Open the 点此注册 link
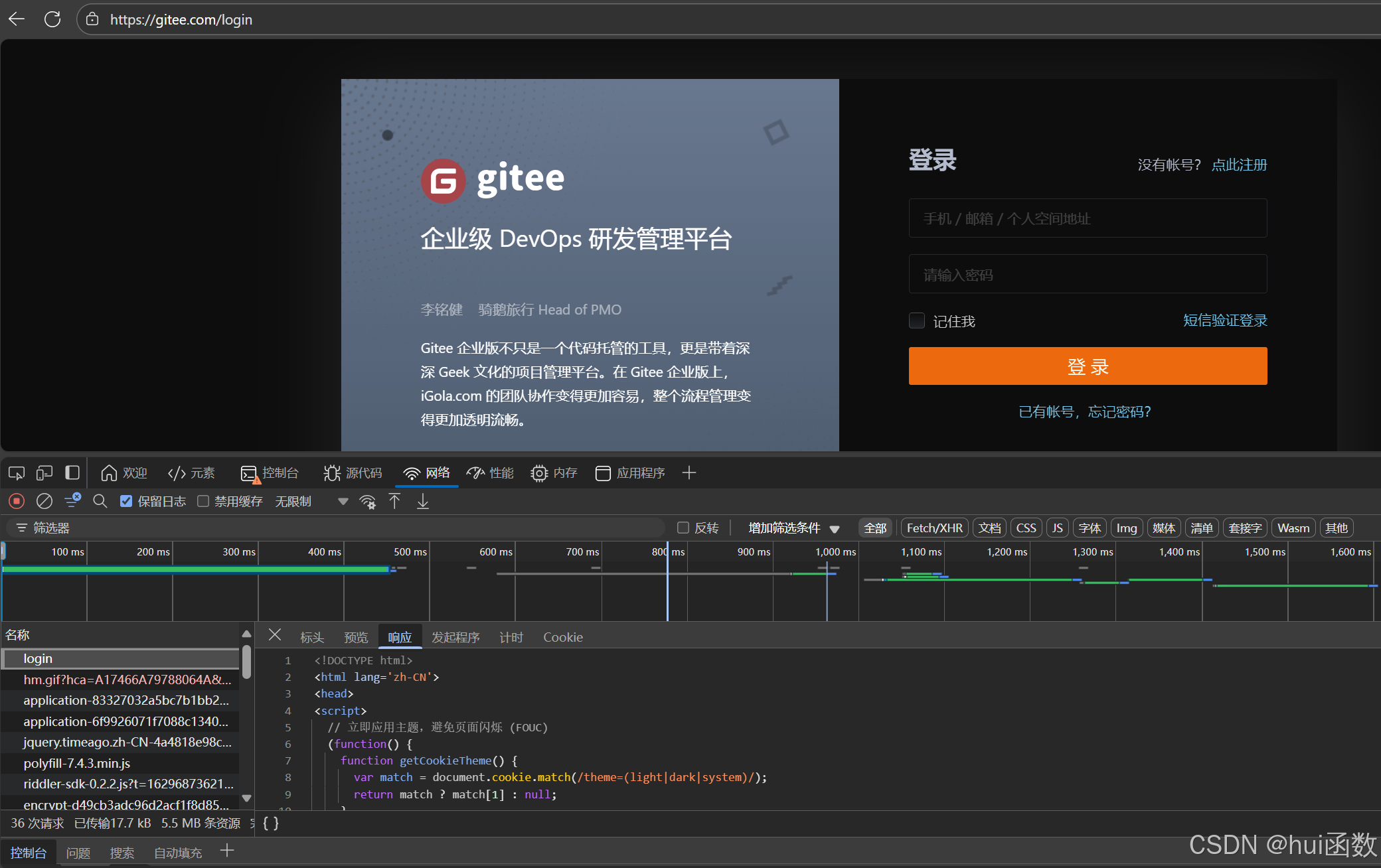The image size is (1381, 868). coord(1239,165)
